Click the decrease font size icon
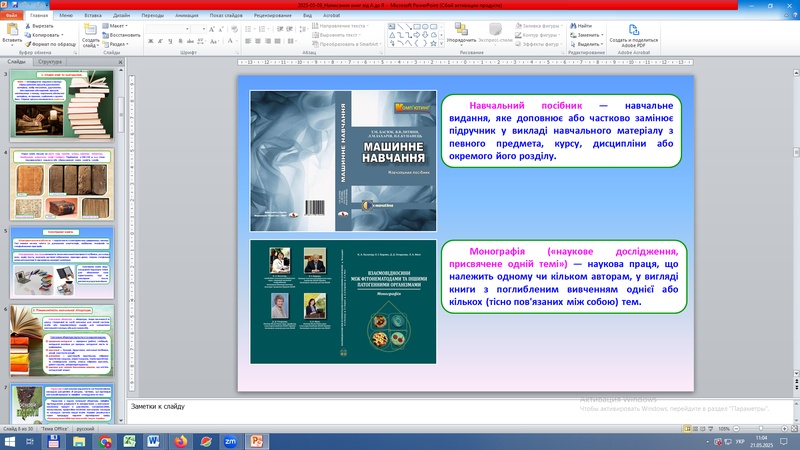800x450 pixels. [221, 30]
